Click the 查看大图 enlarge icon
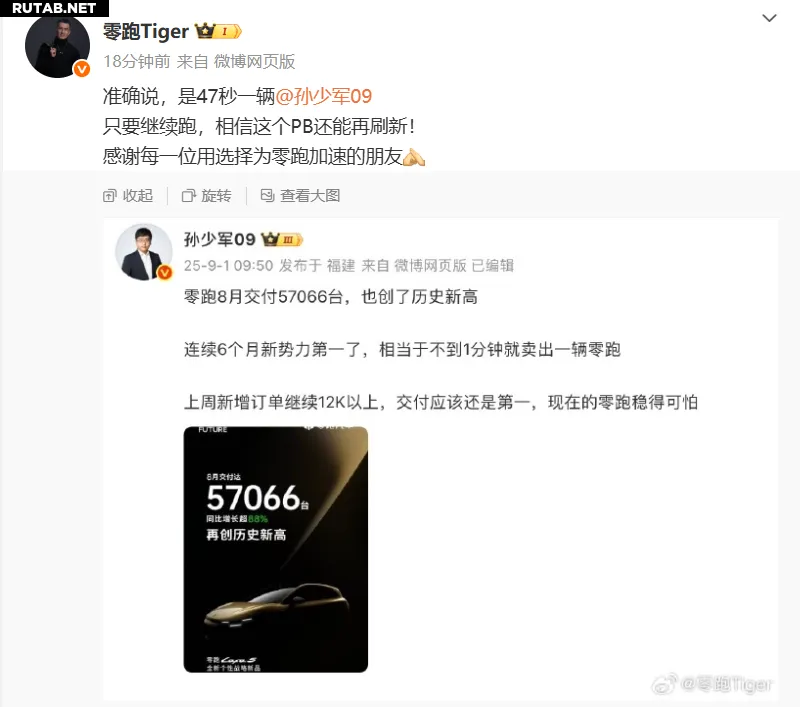 267,195
